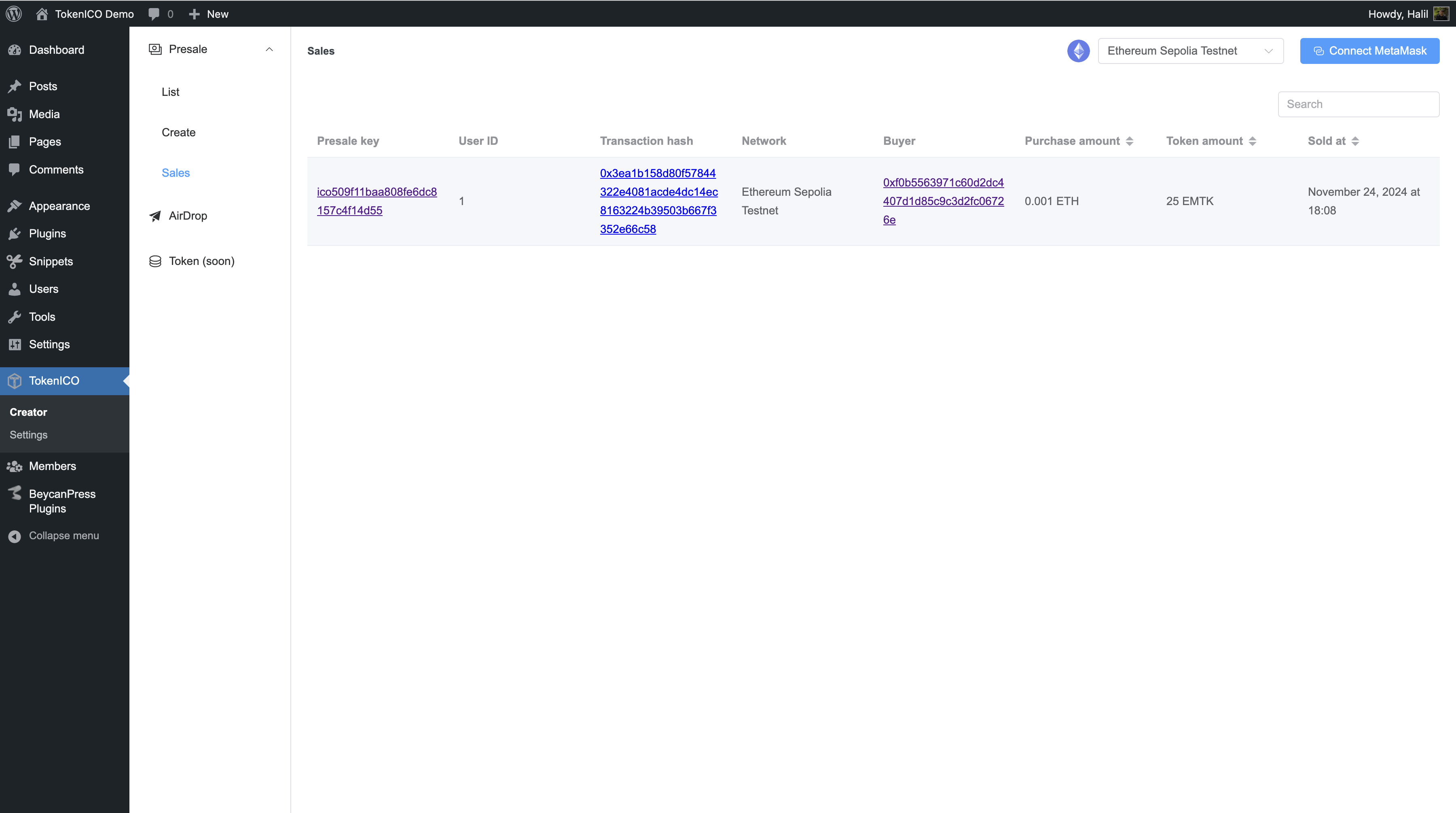Click the Token (soon) coins icon
The width and height of the screenshot is (1456, 813).
pyautogui.click(x=155, y=261)
